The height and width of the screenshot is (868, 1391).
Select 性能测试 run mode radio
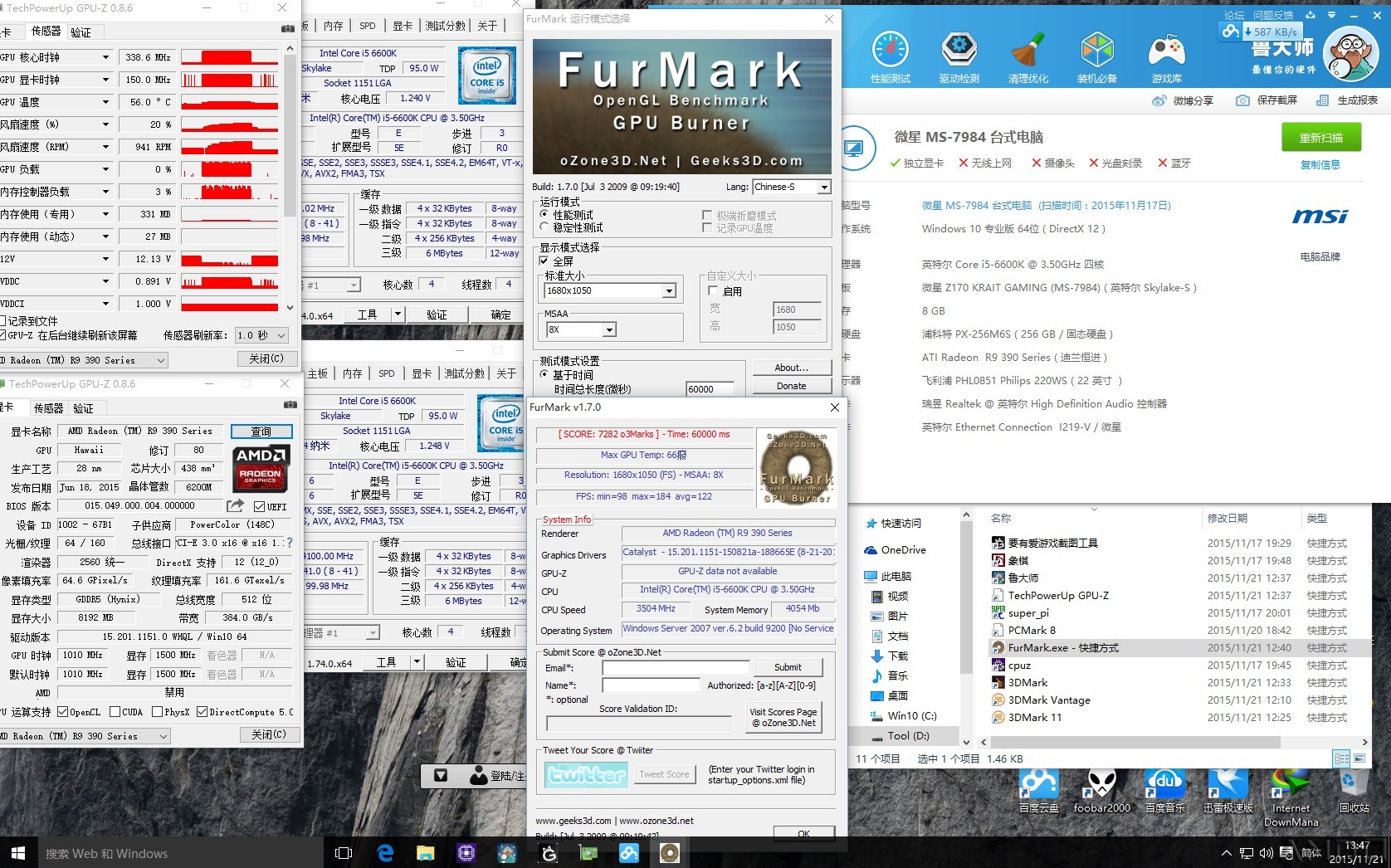point(544,215)
